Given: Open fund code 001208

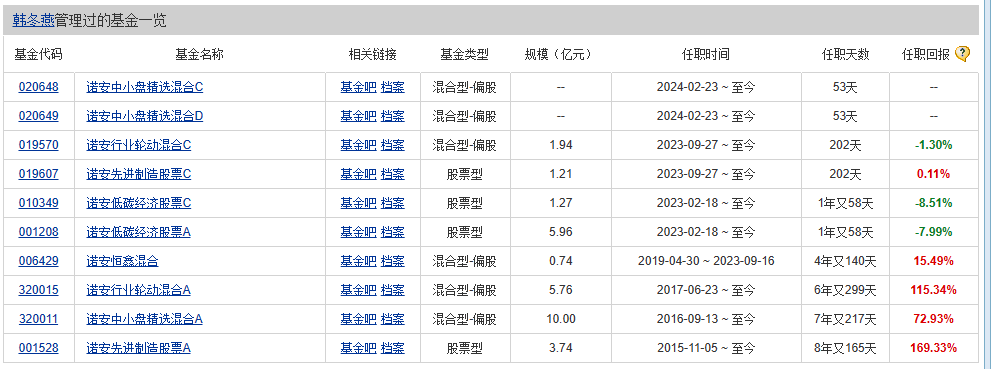Looking at the screenshot, I should [x=38, y=232].
